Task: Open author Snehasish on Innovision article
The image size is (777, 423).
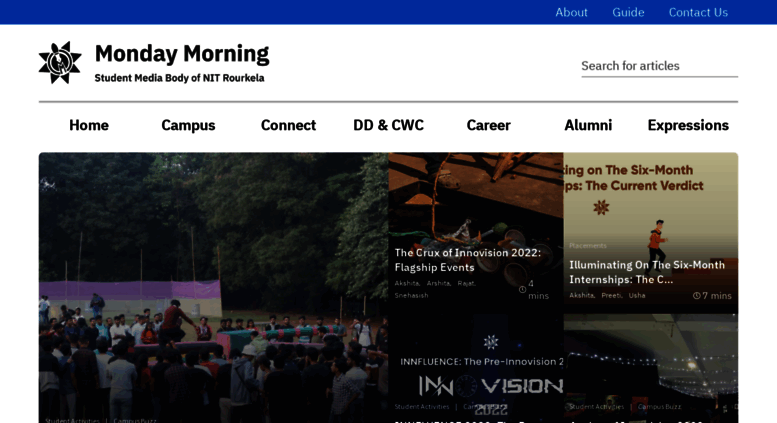Action: [411, 295]
